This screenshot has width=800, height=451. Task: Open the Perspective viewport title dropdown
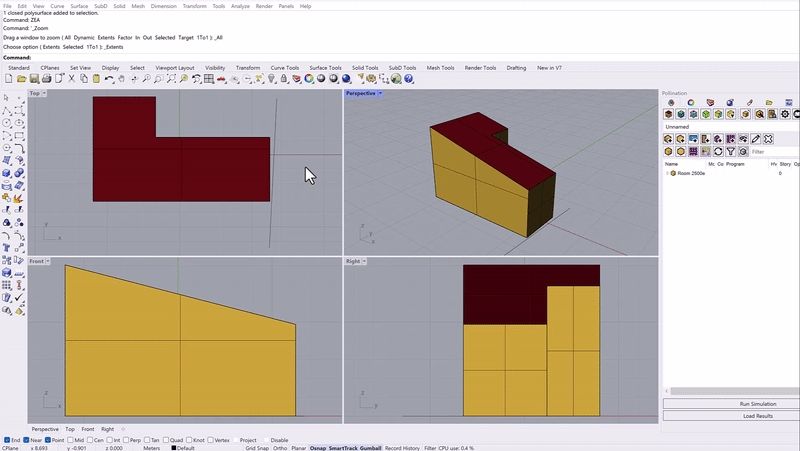(x=381, y=93)
